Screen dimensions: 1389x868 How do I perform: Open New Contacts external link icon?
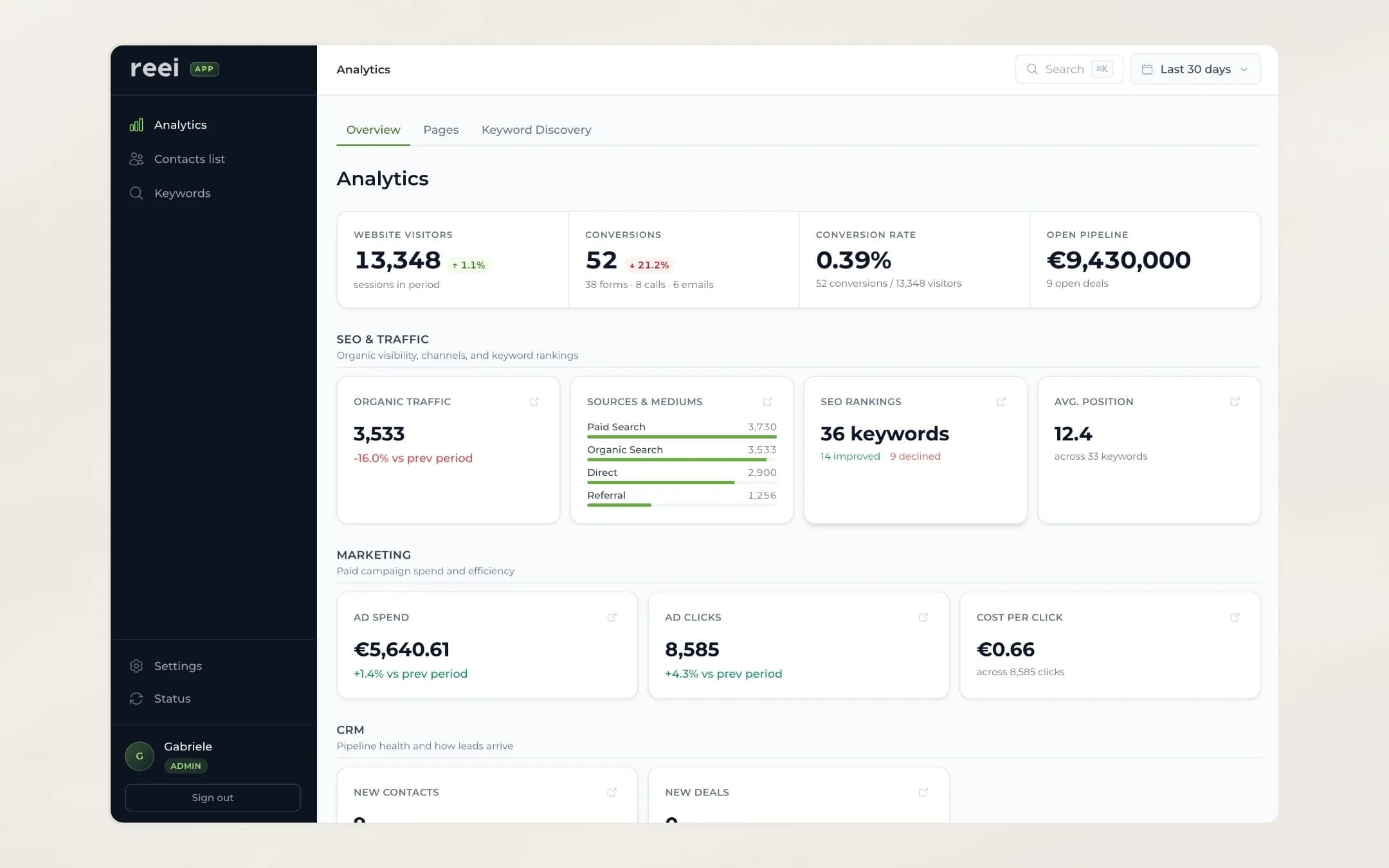612,792
